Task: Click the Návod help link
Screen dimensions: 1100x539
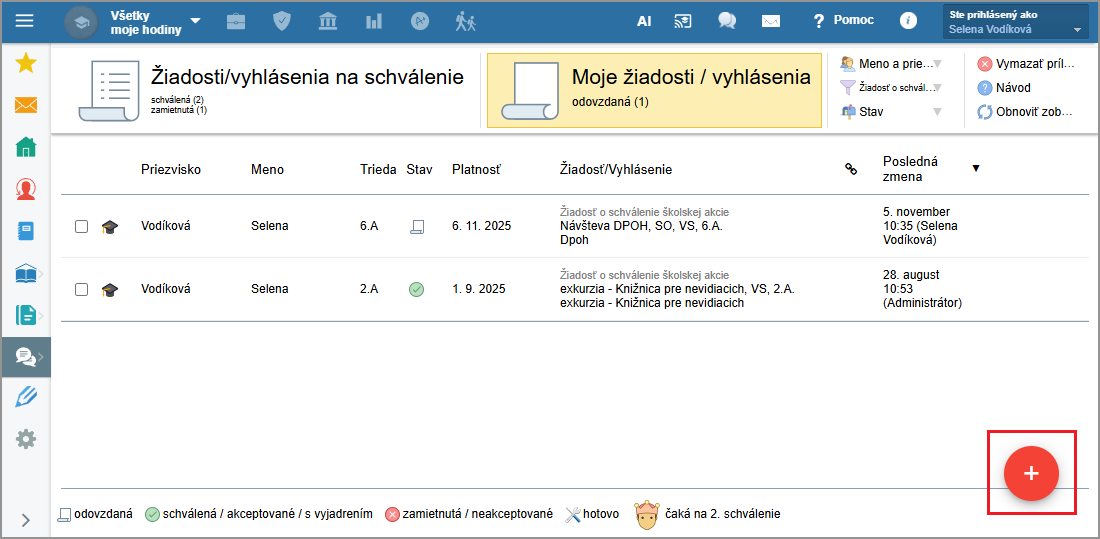Action: 1012,88
